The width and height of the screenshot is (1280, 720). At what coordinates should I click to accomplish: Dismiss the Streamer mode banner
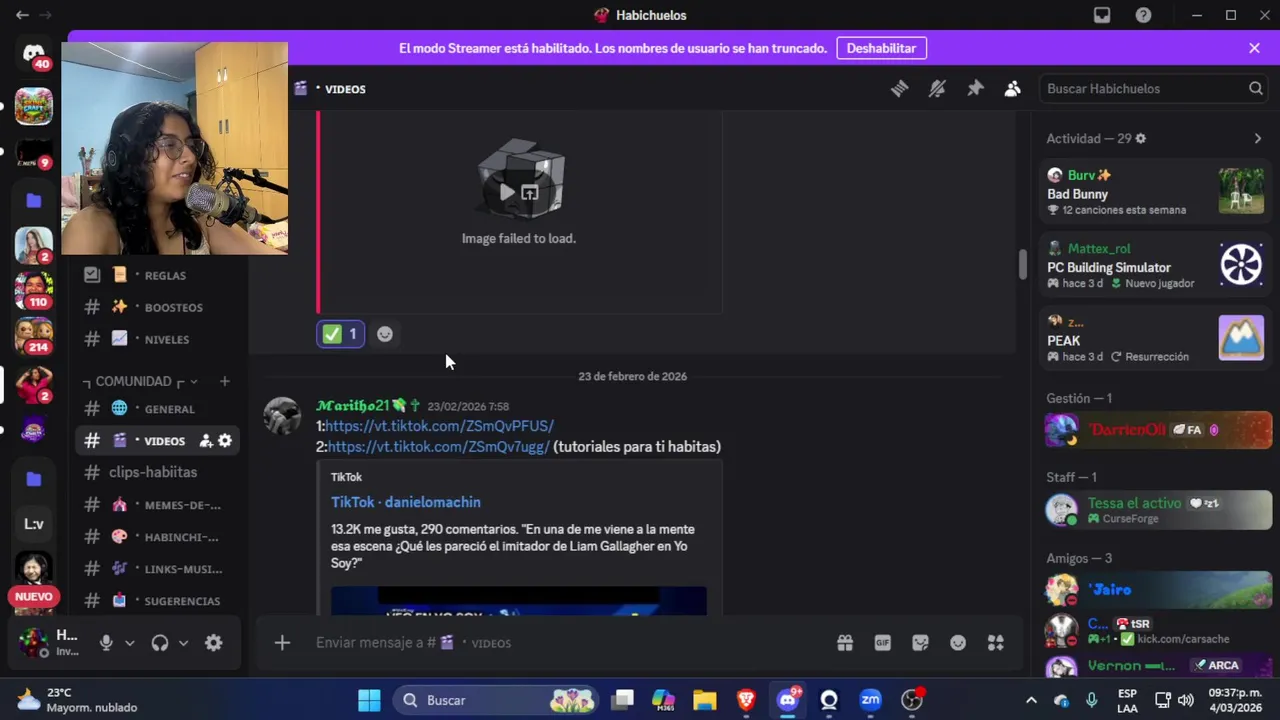click(x=1254, y=48)
